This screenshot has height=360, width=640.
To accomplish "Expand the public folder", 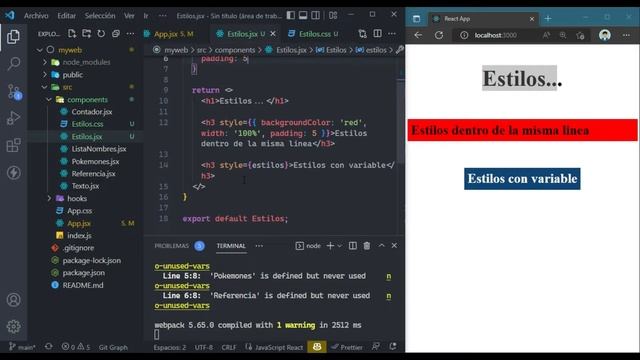I will pos(45,75).
